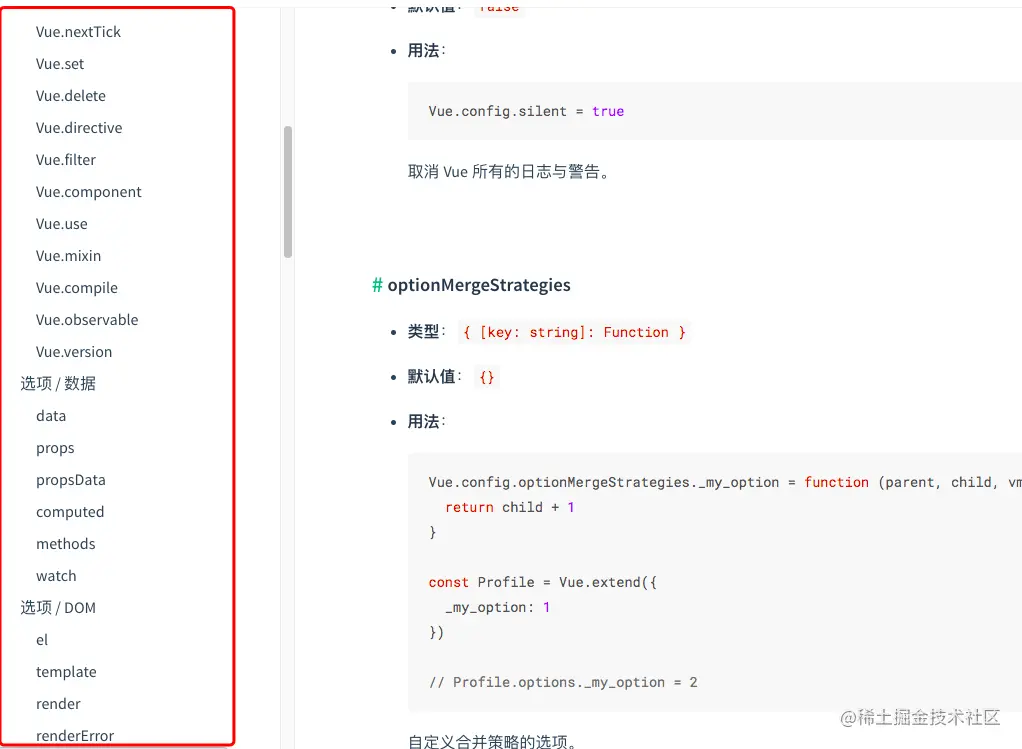This screenshot has height=749, width=1022.
Task: Navigate to watch option
Action: pyautogui.click(x=56, y=576)
